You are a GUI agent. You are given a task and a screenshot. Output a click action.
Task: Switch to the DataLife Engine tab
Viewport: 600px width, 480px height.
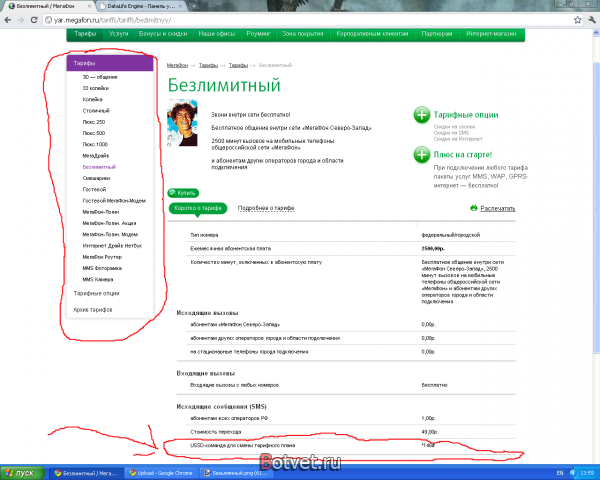(x=141, y=6)
